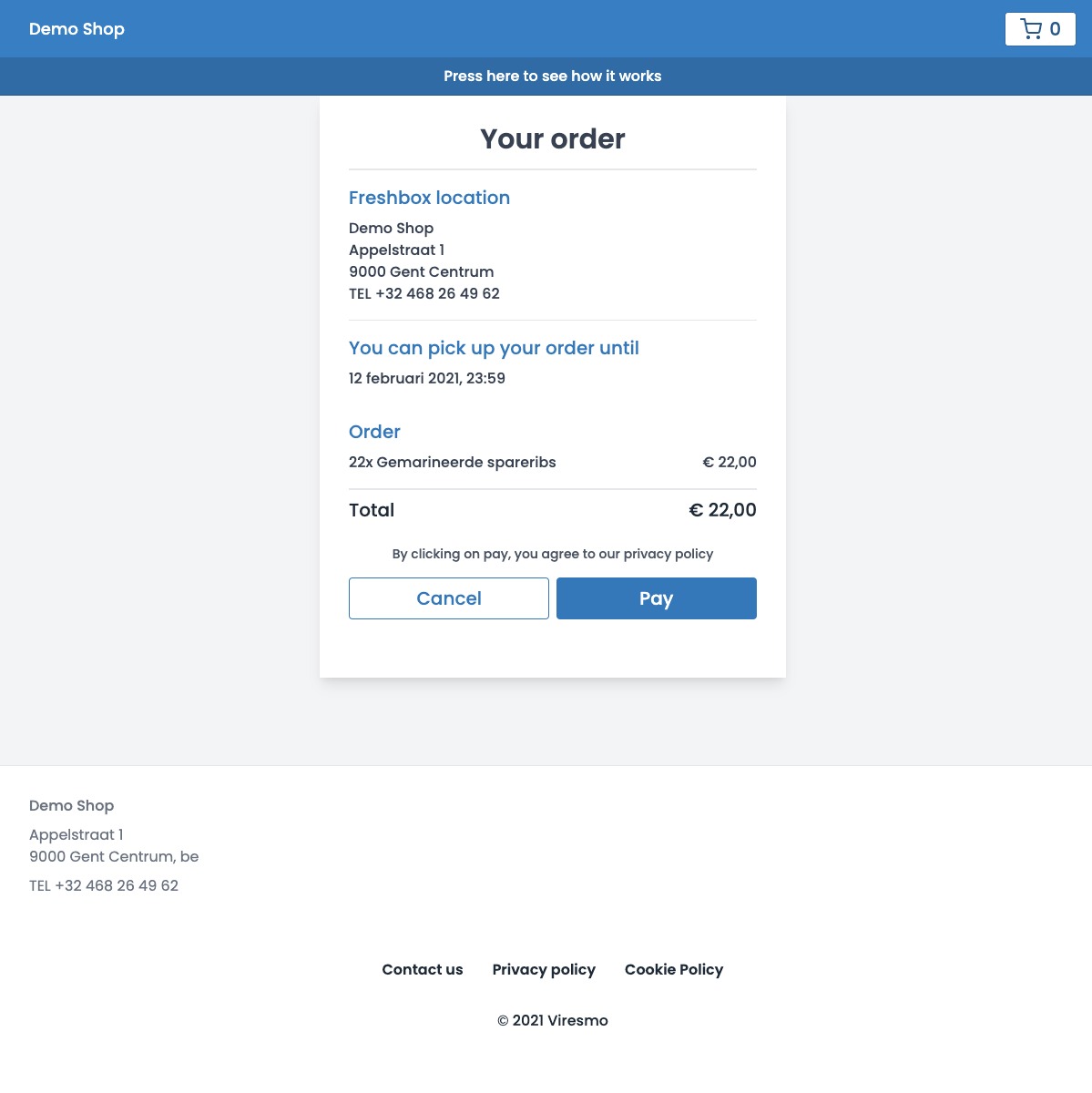Screen dimensions: 1092x1093
Task: Click the footer Demo Shop name
Action: [71, 805]
